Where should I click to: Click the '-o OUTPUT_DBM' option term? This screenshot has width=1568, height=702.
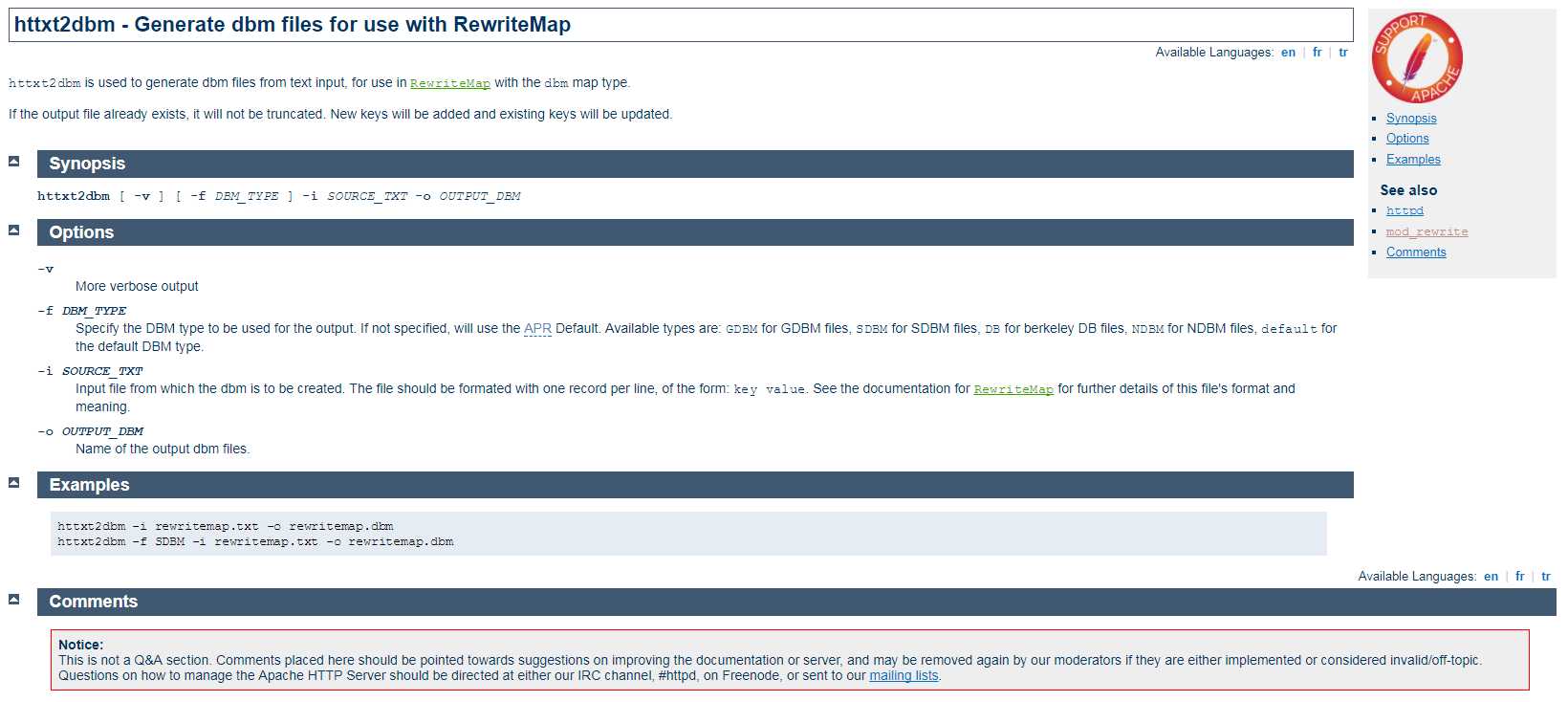tap(90, 431)
